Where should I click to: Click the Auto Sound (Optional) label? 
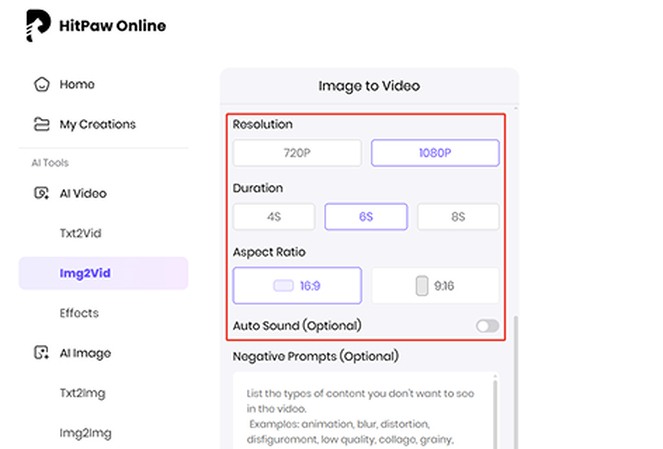coord(297,326)
